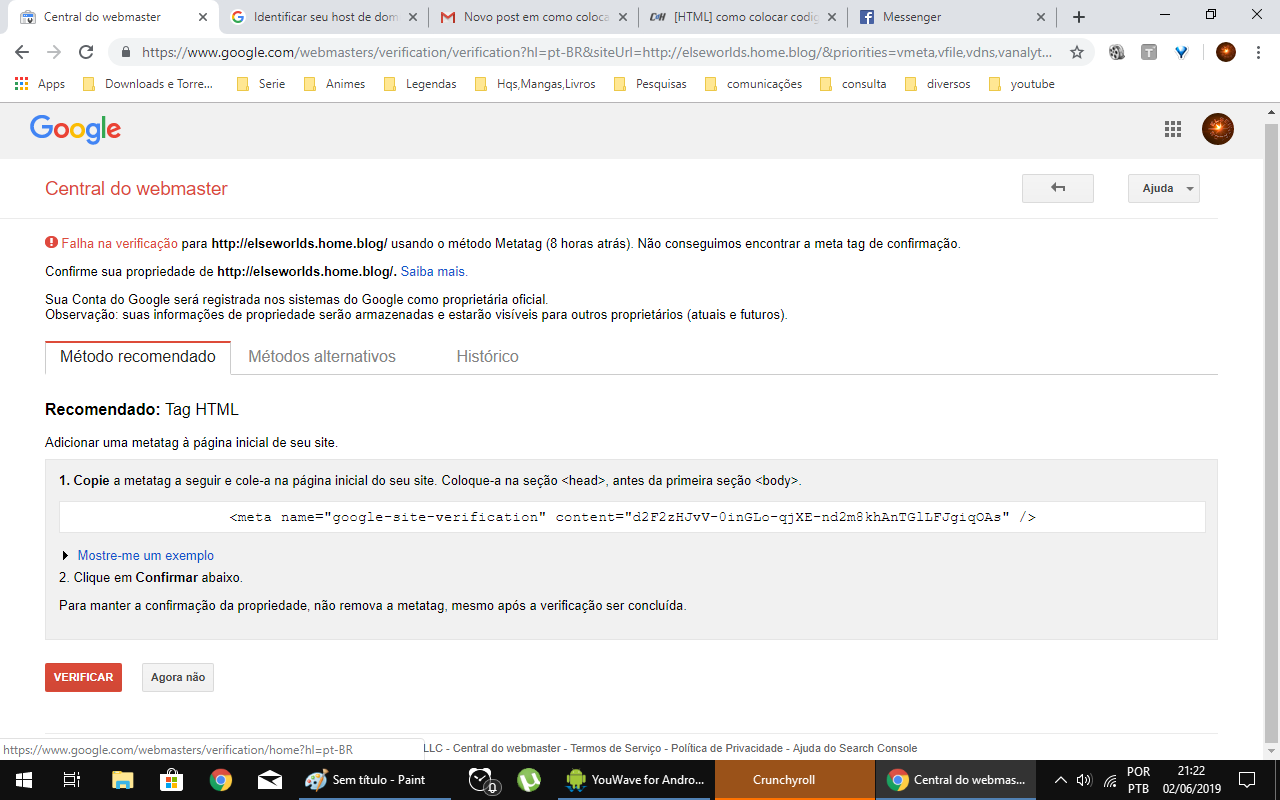Open the 'Saiba mais.' link
The width and height of the screenshot is (1280, 800).
pyautogui.click(x=434, y=271)
